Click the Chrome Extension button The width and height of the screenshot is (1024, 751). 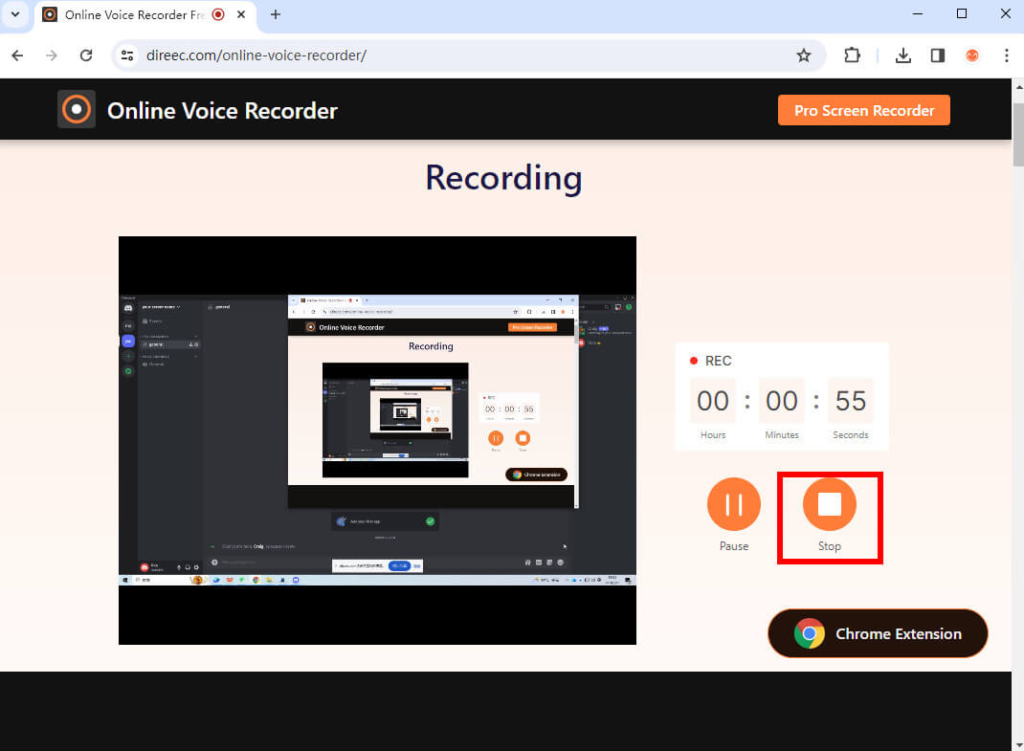(x=877, y=633)
